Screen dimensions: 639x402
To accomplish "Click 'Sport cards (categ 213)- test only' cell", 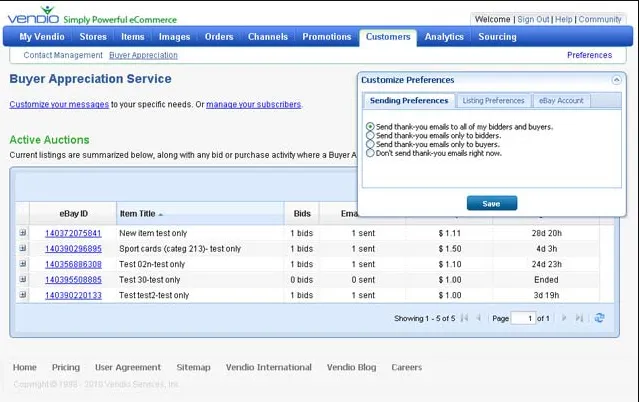I will [x=180, y=249].
